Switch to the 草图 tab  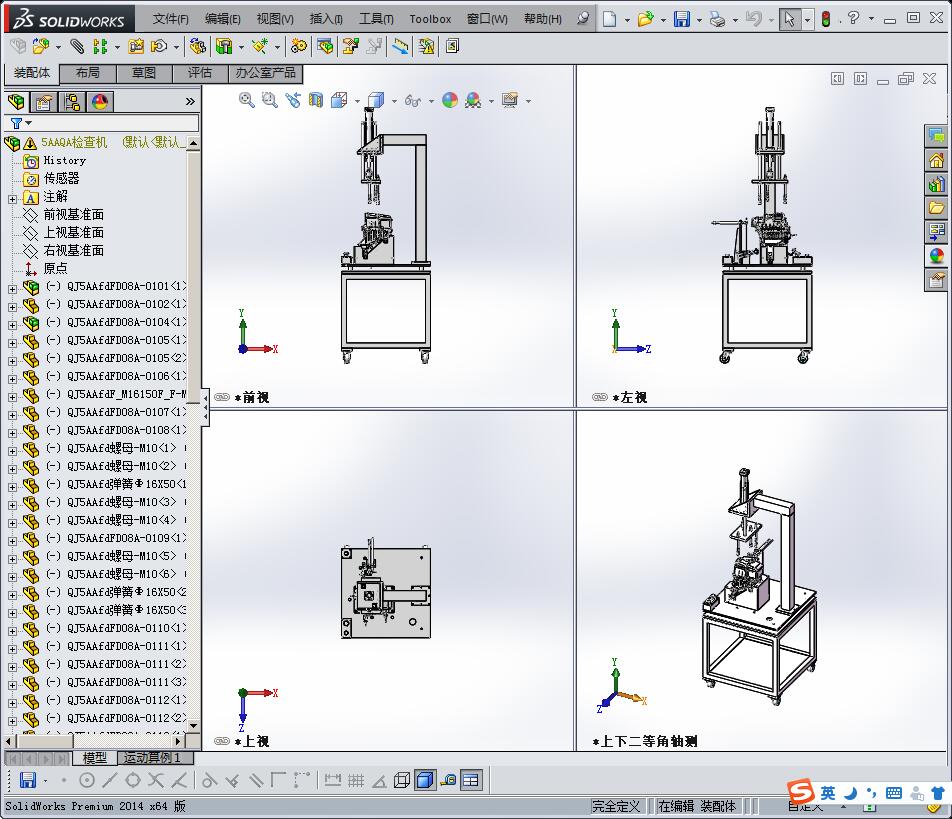(144, 73)
